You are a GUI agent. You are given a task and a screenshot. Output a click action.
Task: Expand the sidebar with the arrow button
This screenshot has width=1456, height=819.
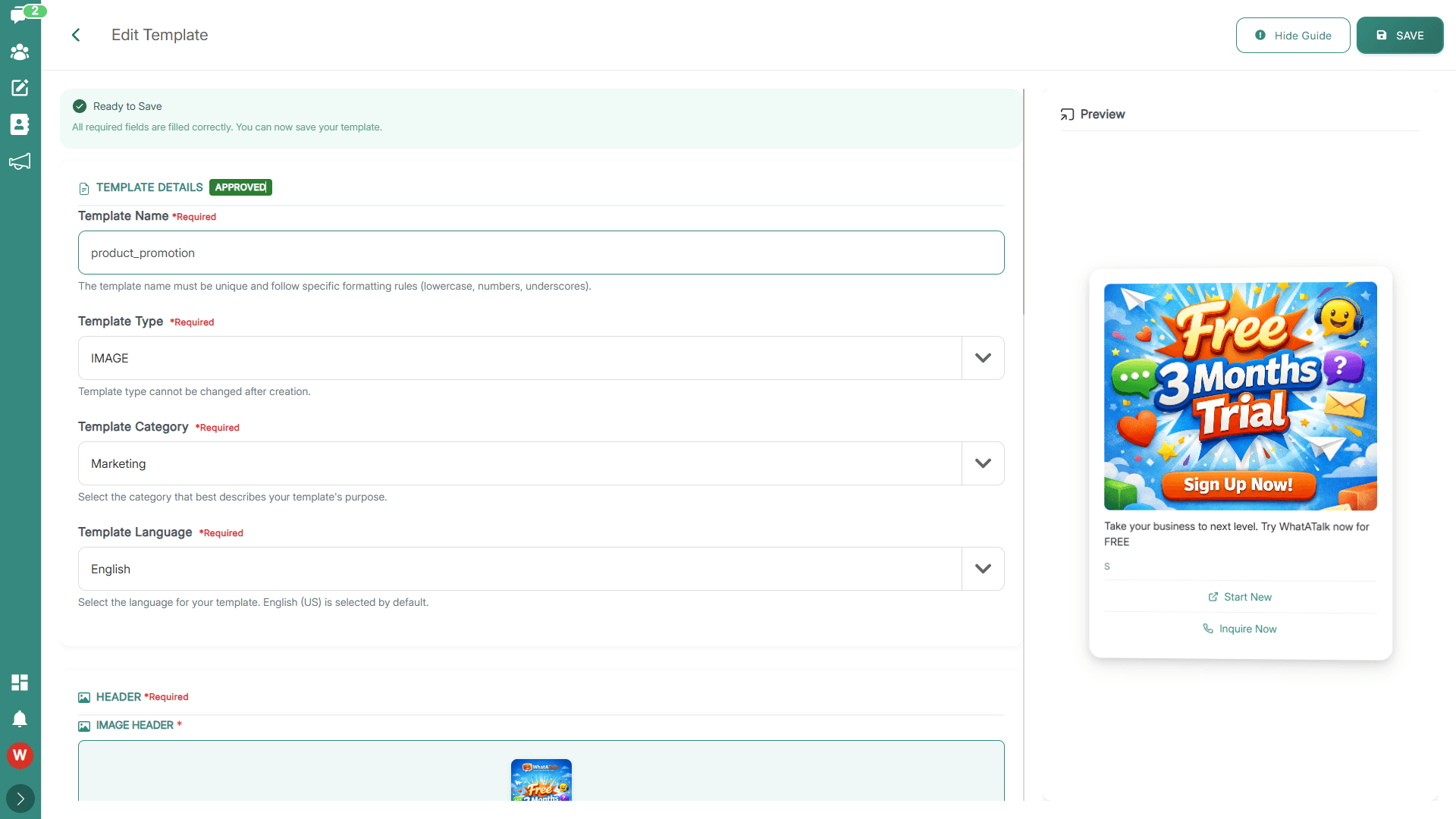pos(20,799)
